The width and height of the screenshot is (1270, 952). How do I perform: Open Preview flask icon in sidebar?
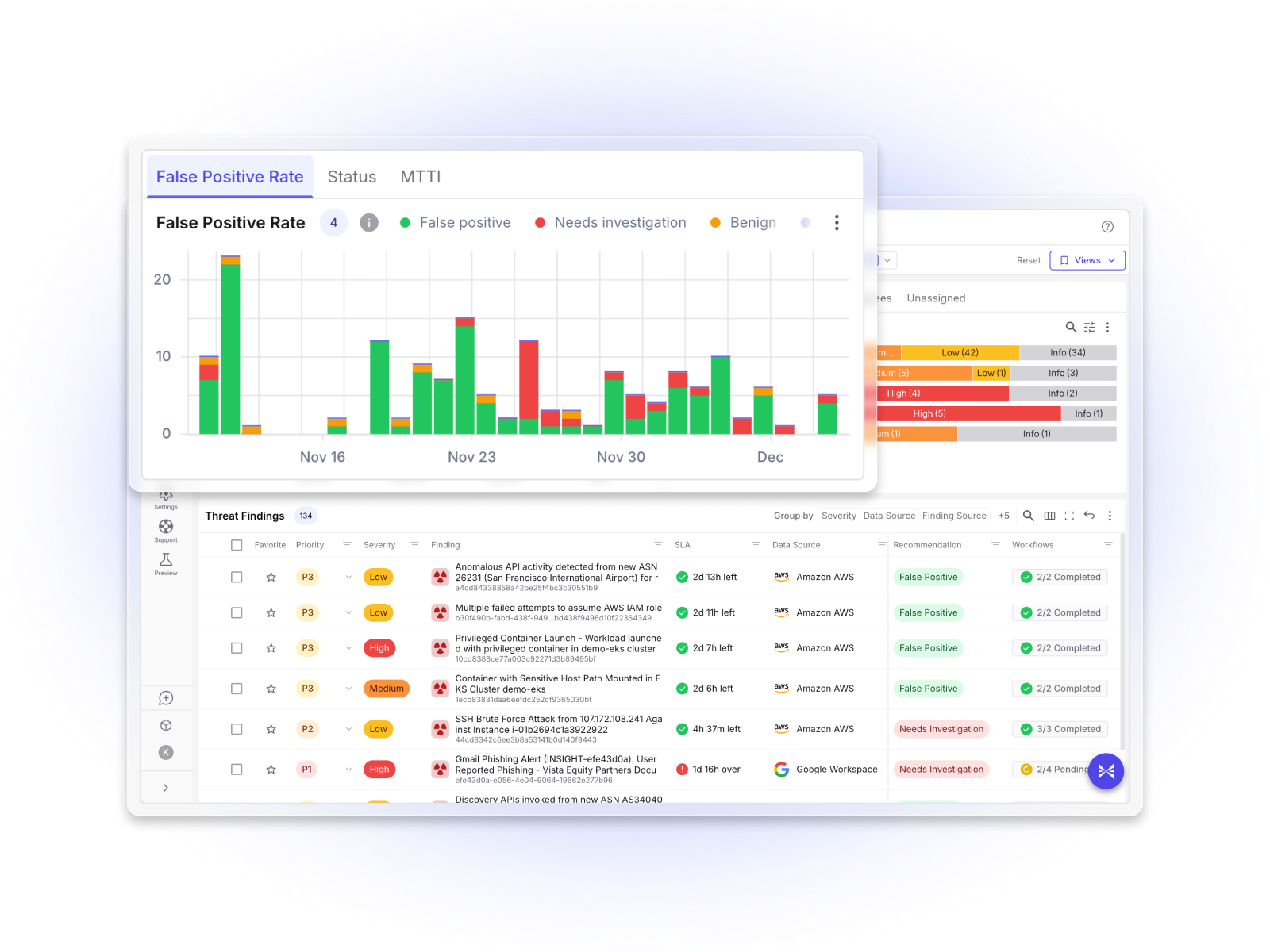[166, 564]
